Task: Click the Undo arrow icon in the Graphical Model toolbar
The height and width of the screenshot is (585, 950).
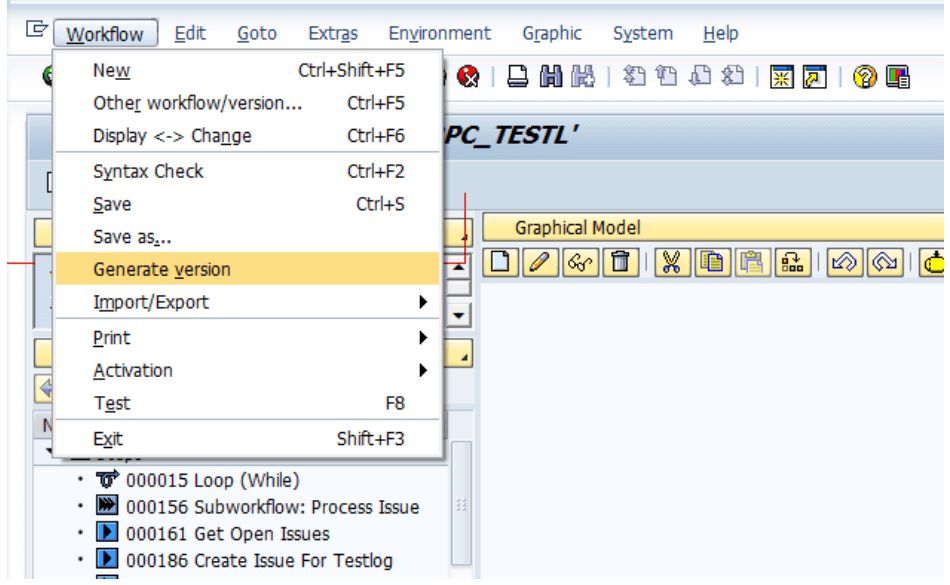Action: 844,262
